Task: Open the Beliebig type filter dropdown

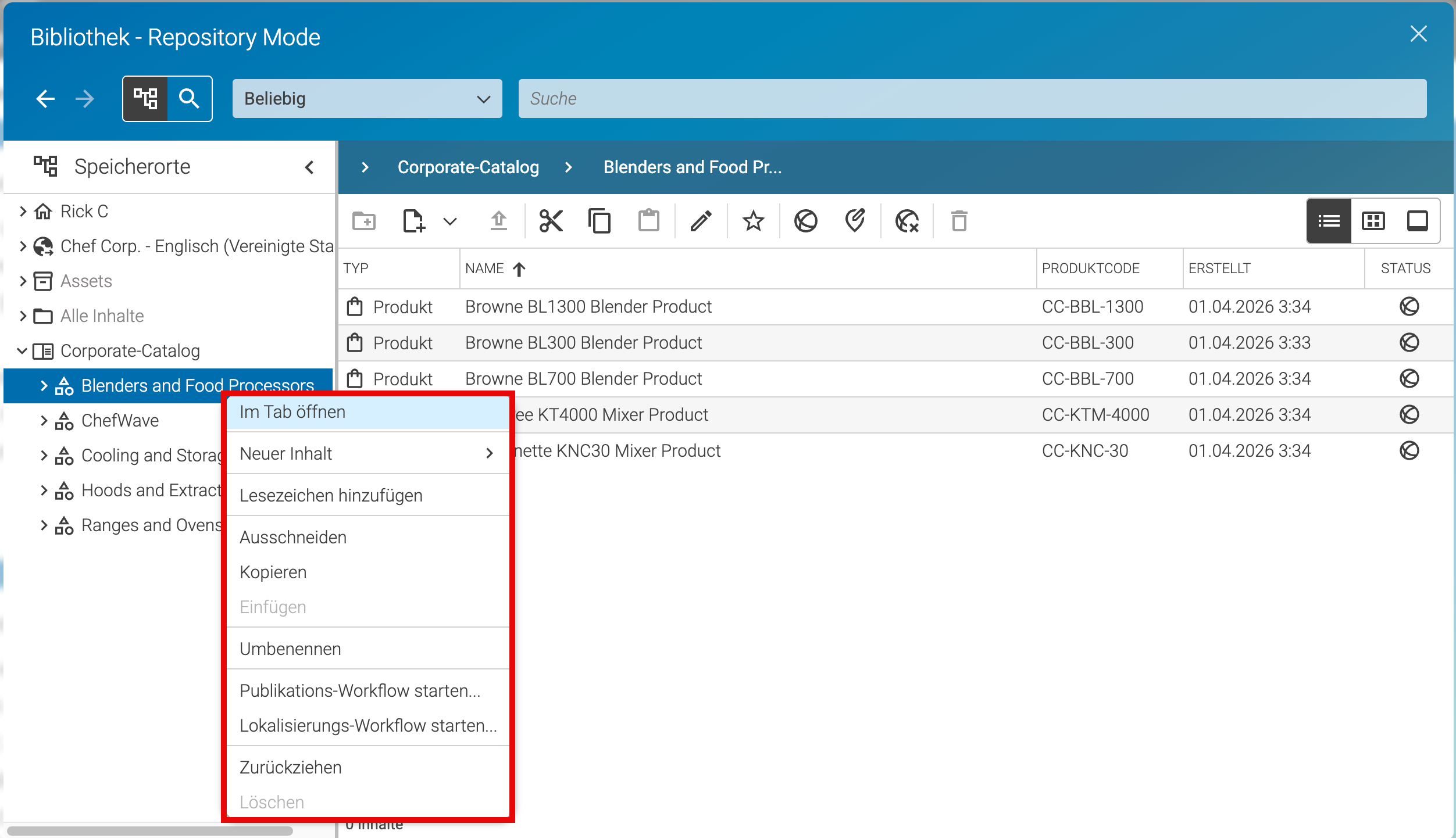Action: tap(367, 99)
